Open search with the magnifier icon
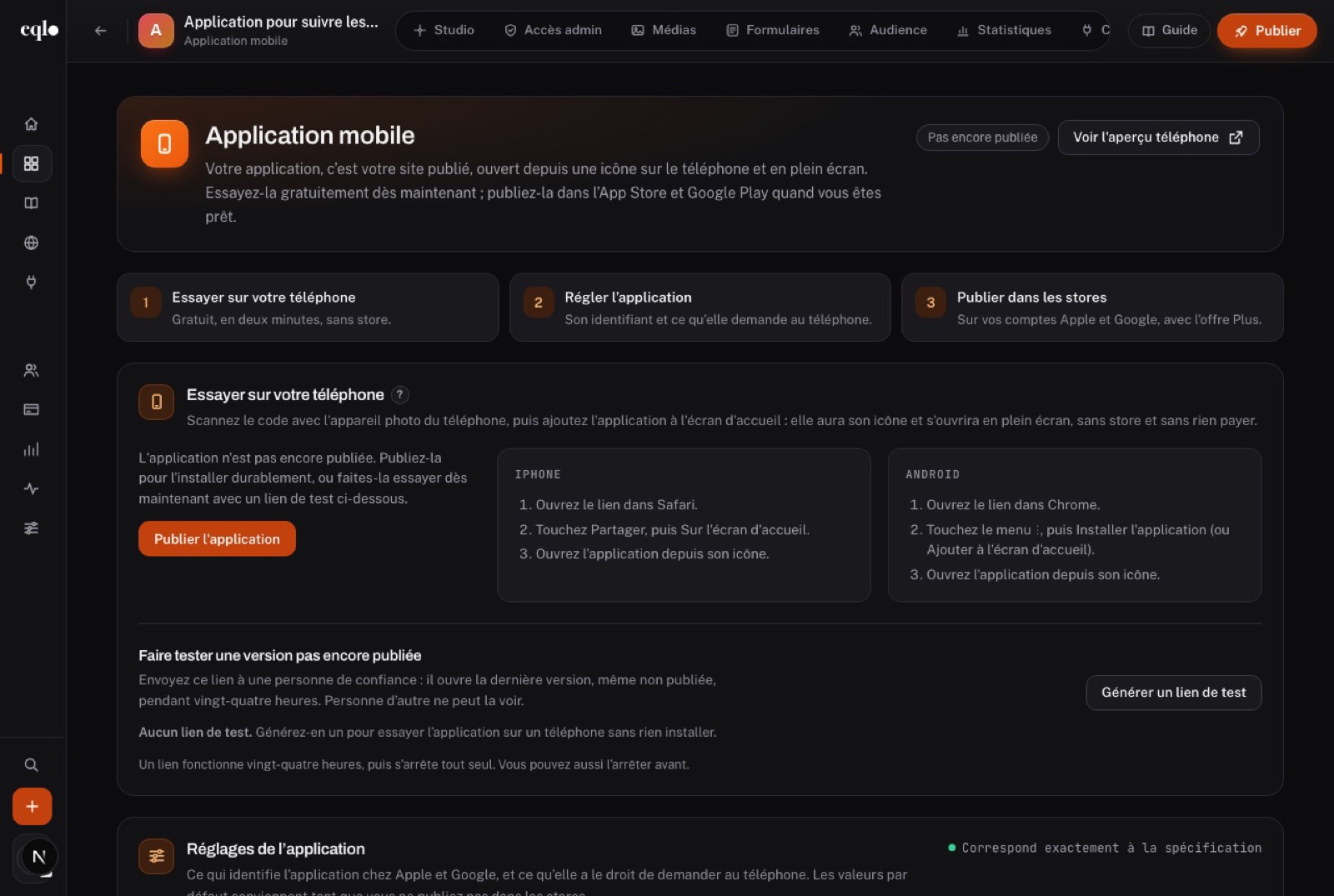This screenshot has width=1334, height=896. pos(32,764)
